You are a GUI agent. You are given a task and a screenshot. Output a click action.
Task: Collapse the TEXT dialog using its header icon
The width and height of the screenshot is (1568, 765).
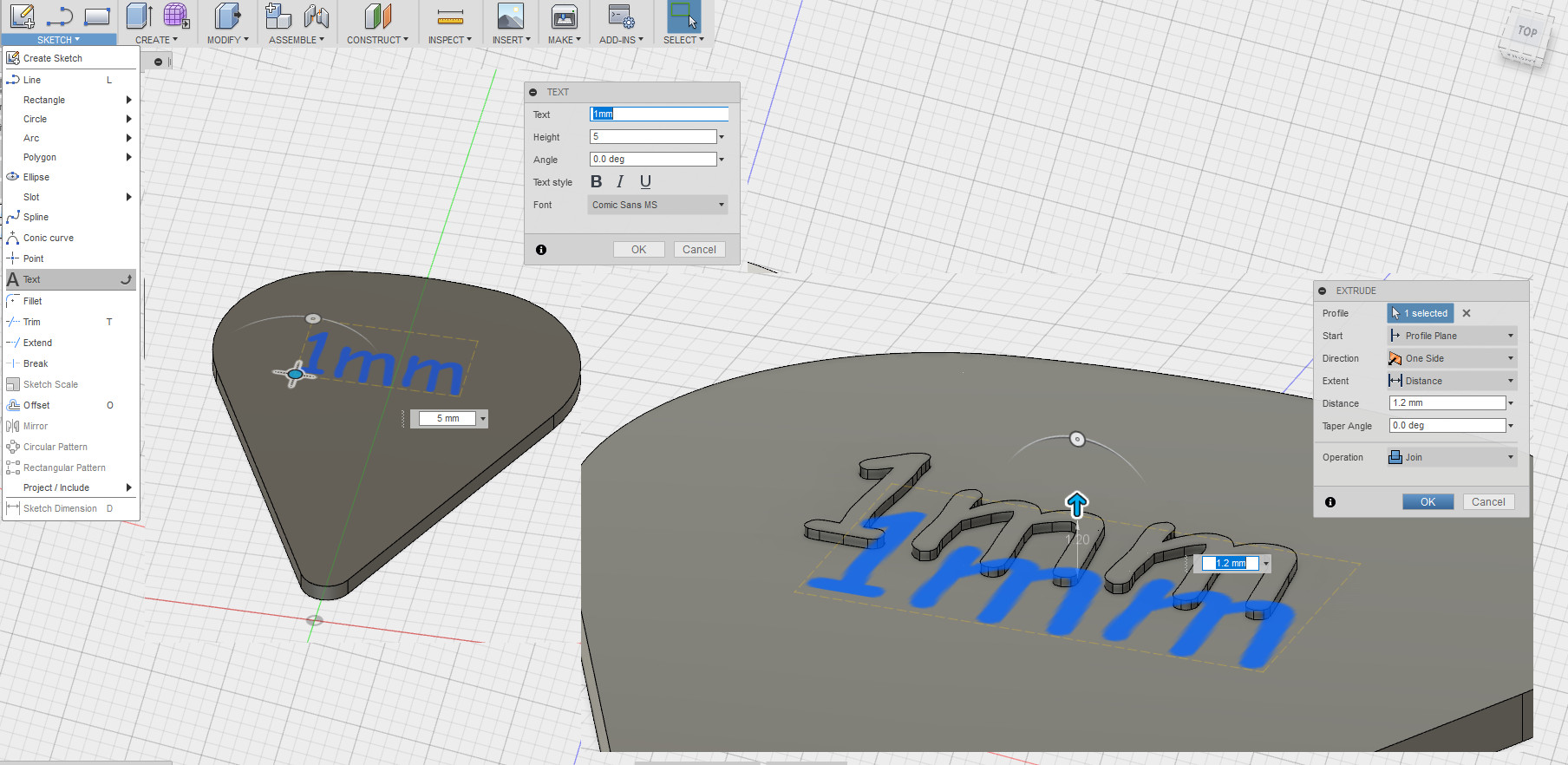pos(533,92)
